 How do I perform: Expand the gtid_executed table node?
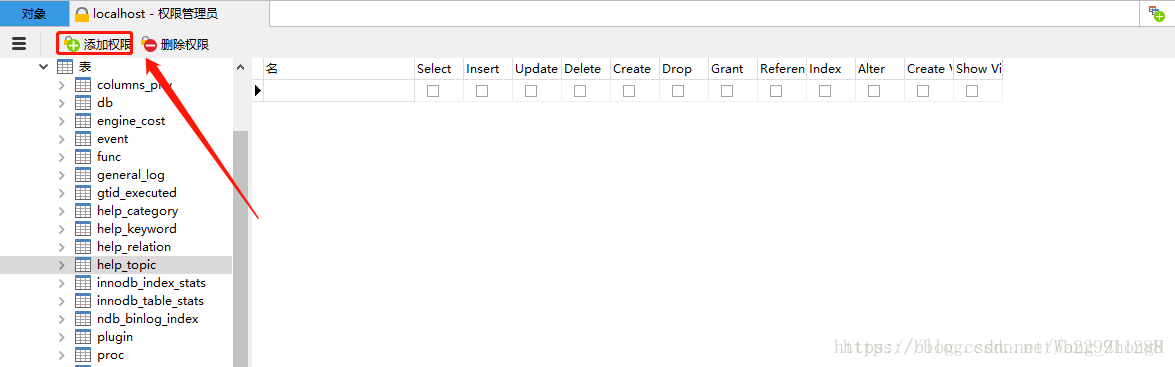tap(62, 192)
